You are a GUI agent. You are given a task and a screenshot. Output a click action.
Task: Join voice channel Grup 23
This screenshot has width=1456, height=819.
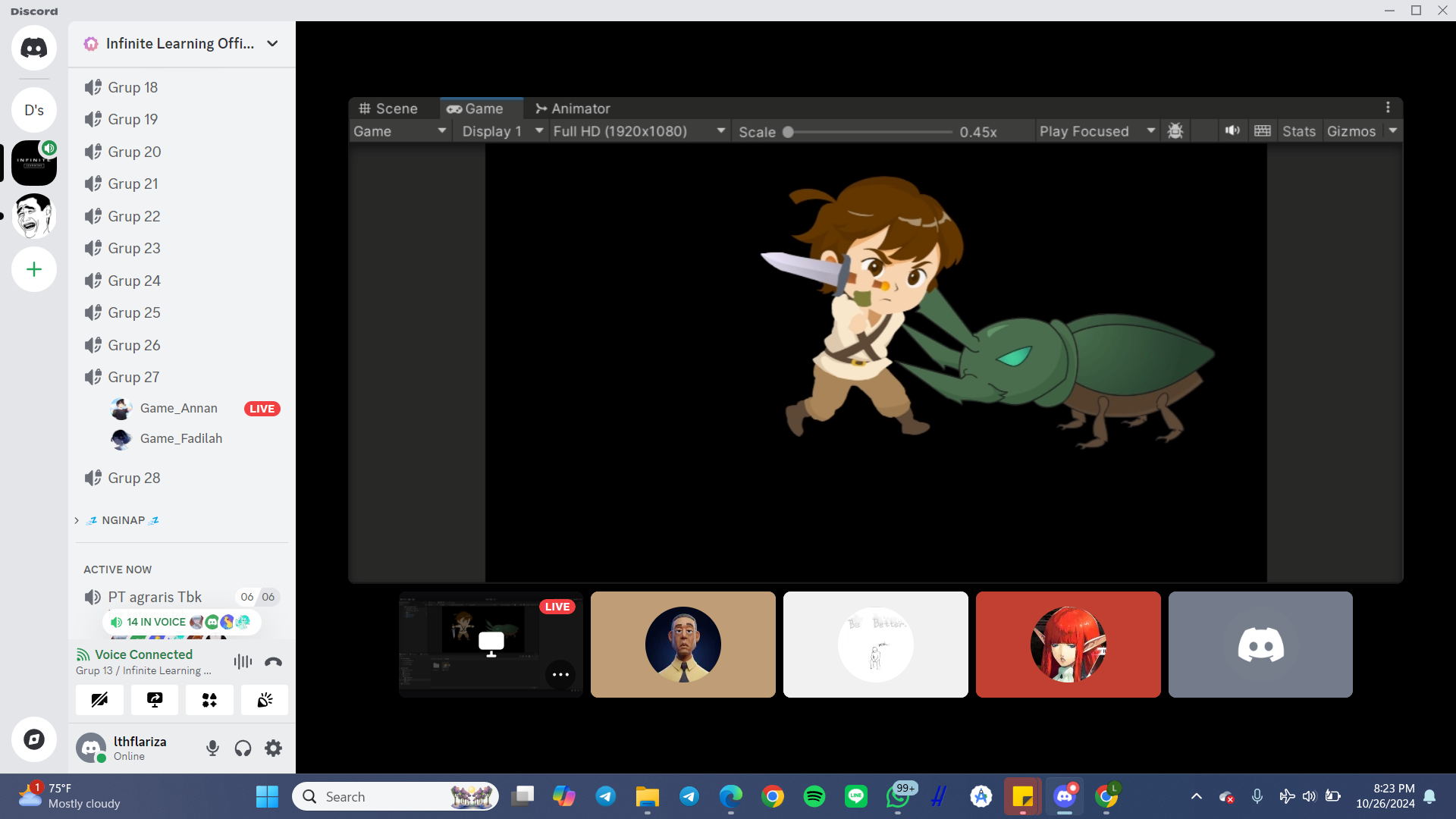click(182, 248)
